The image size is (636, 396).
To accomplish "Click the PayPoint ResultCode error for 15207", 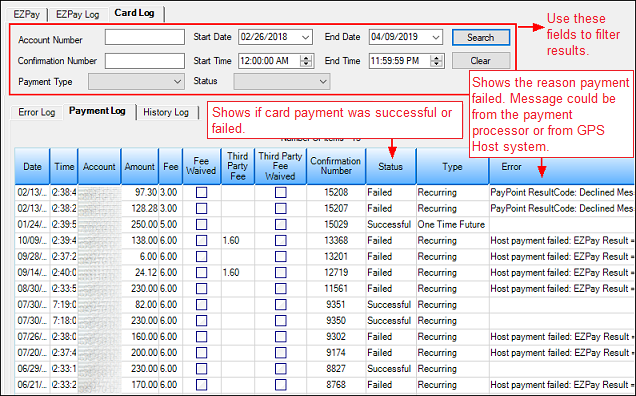I will click(x=562, y=209).
